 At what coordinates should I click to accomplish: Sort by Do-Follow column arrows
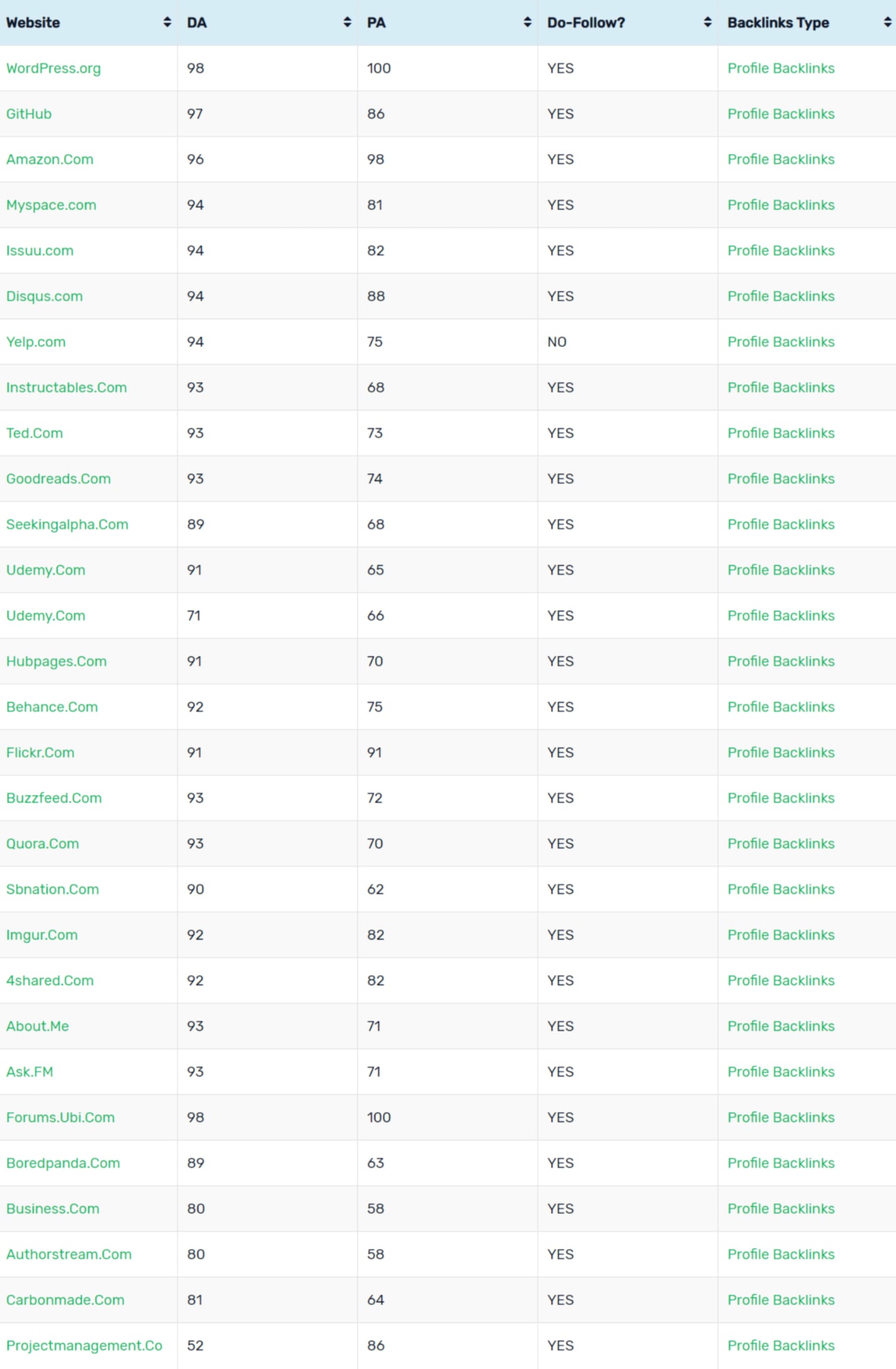click(707, 23)
